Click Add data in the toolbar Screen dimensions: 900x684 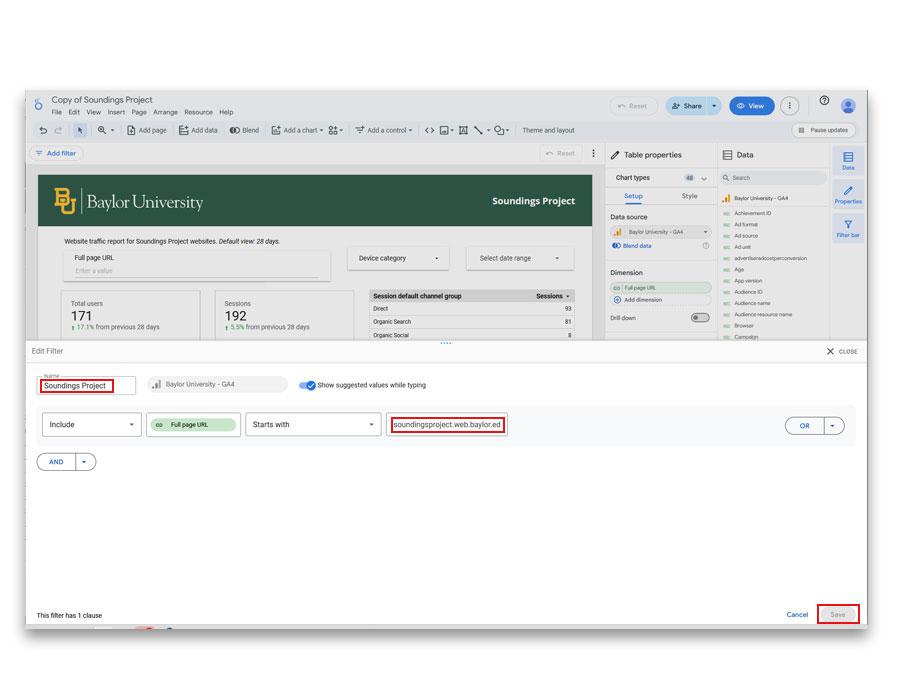click(198, 130)
